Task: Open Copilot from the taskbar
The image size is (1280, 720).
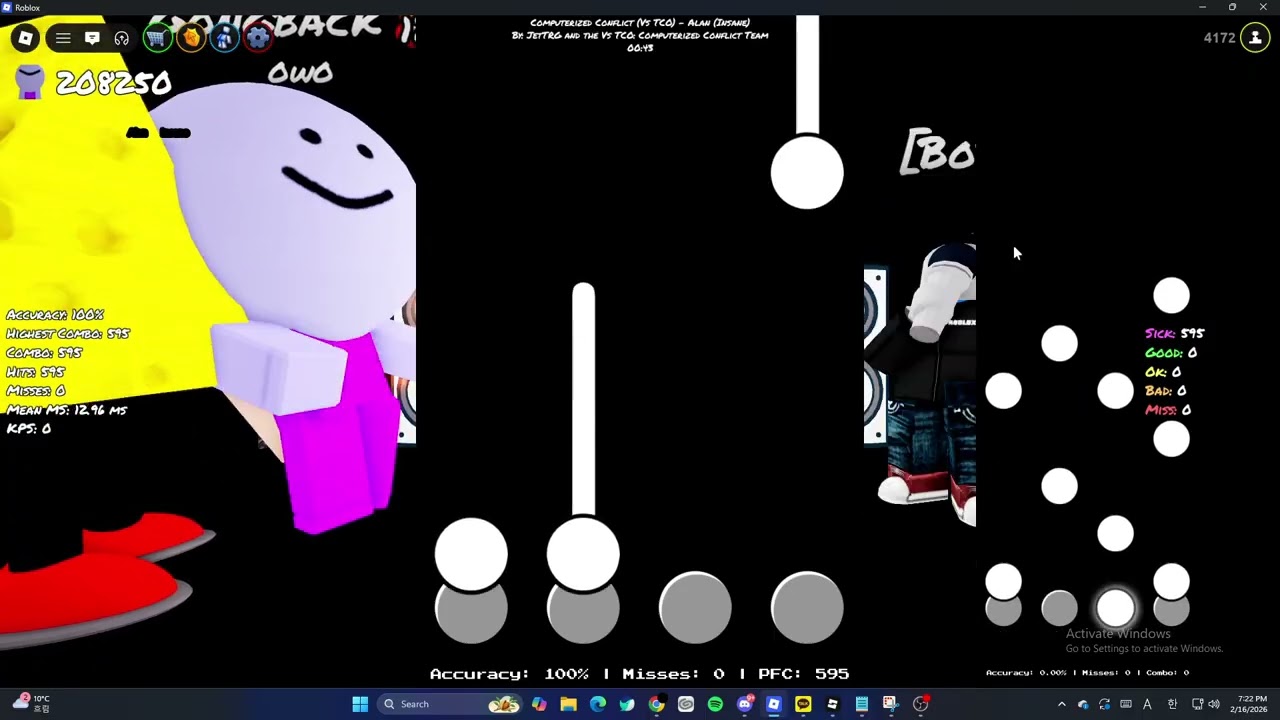Action: click(539, 704)
